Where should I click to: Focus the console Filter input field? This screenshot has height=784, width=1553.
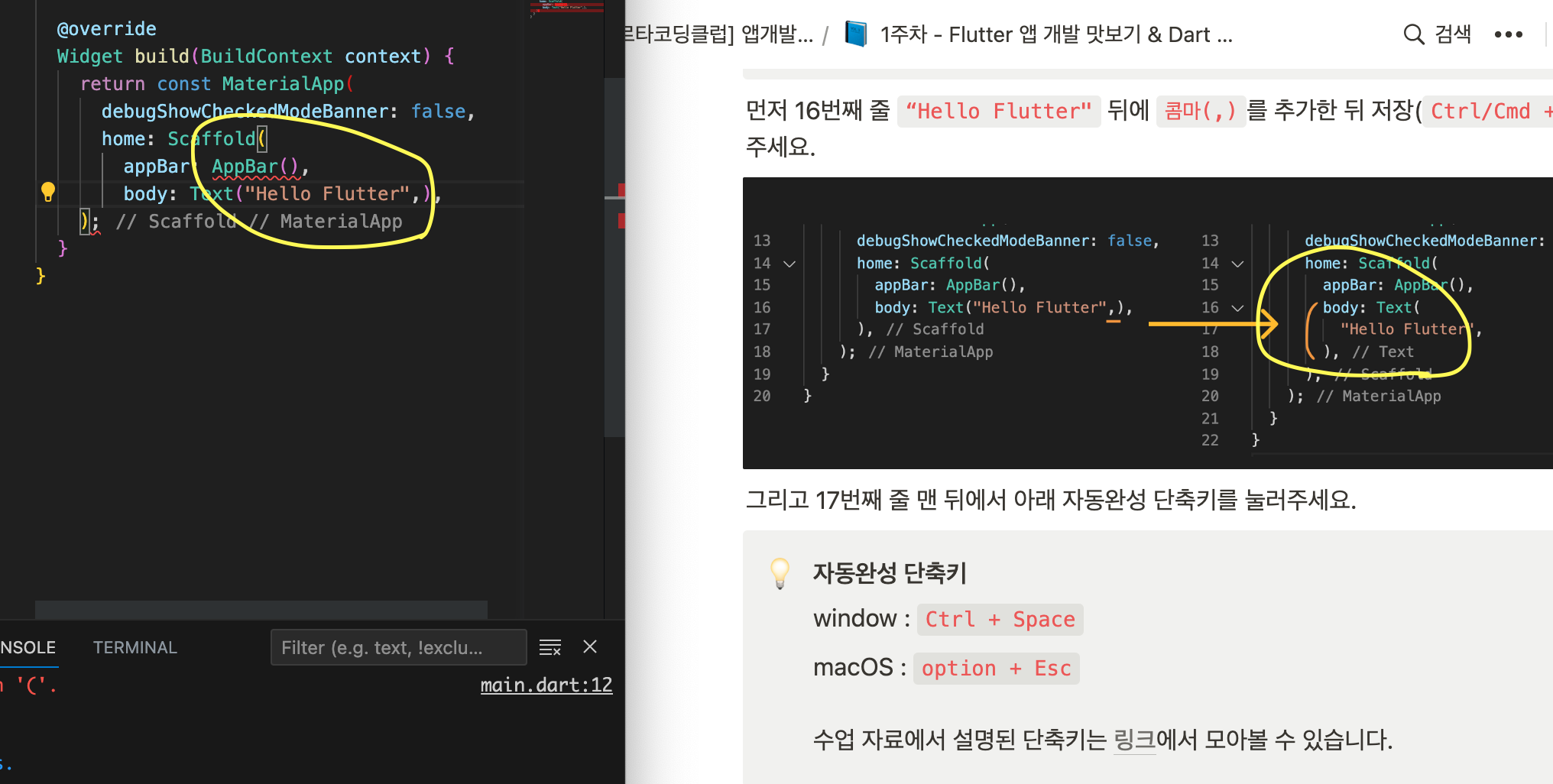(x=398, y=647)
